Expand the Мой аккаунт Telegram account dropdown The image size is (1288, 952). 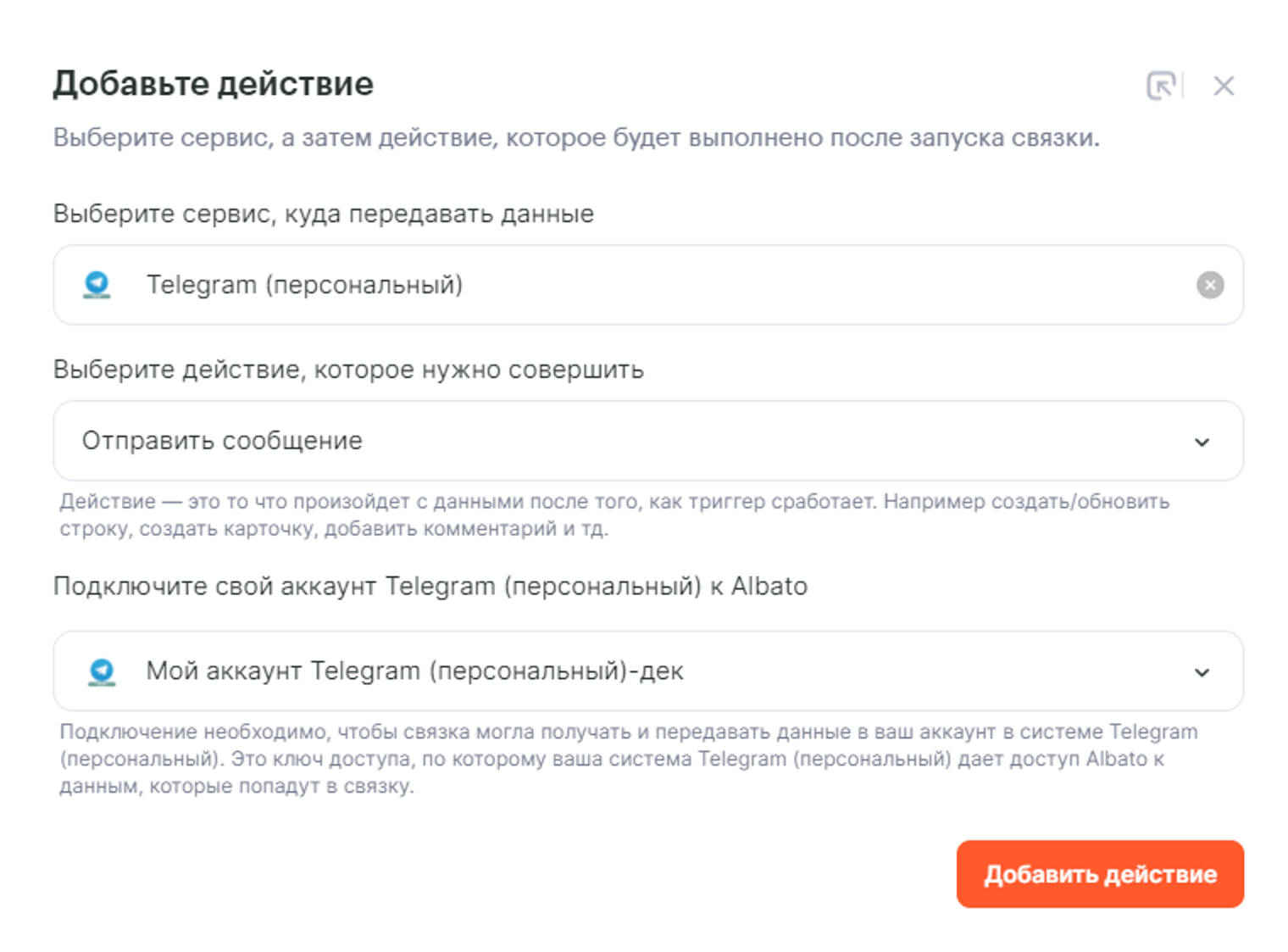[593, 671]
